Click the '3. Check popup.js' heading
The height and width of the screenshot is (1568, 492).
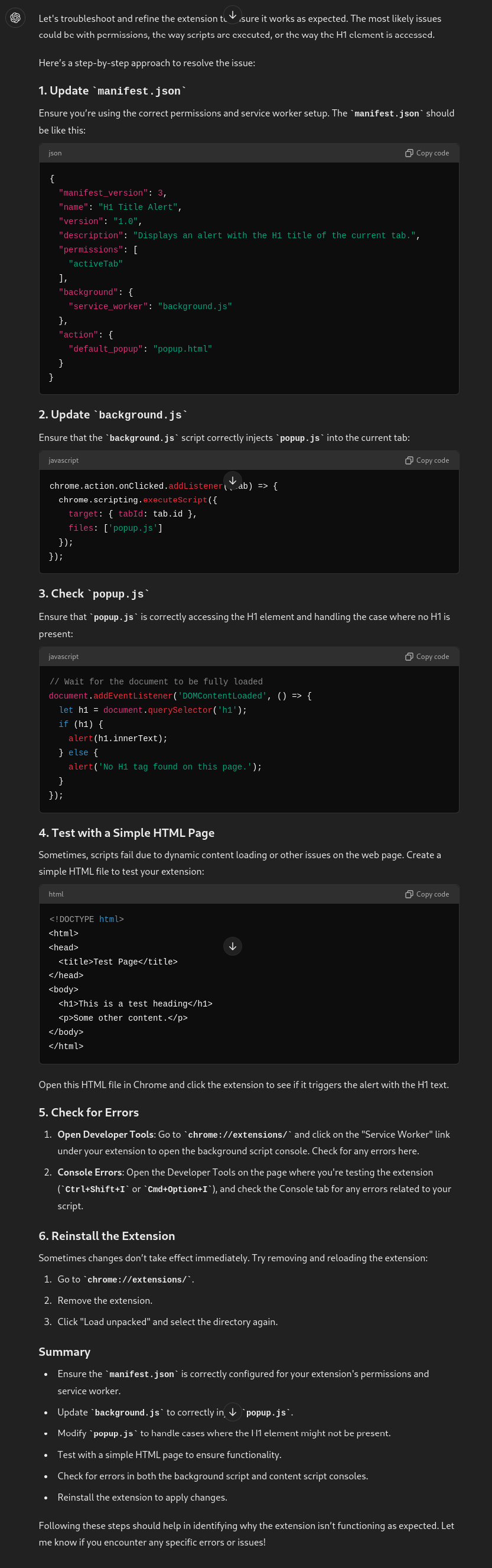point(95,593)
